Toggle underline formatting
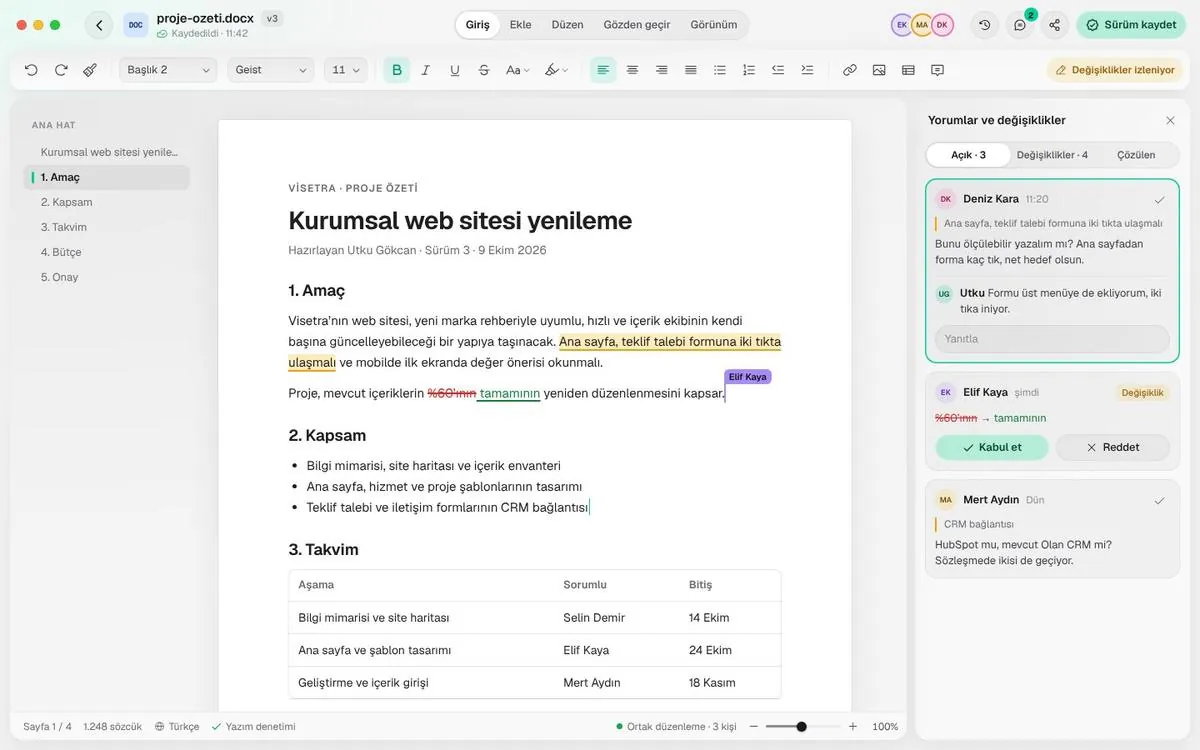 [455, 70]
